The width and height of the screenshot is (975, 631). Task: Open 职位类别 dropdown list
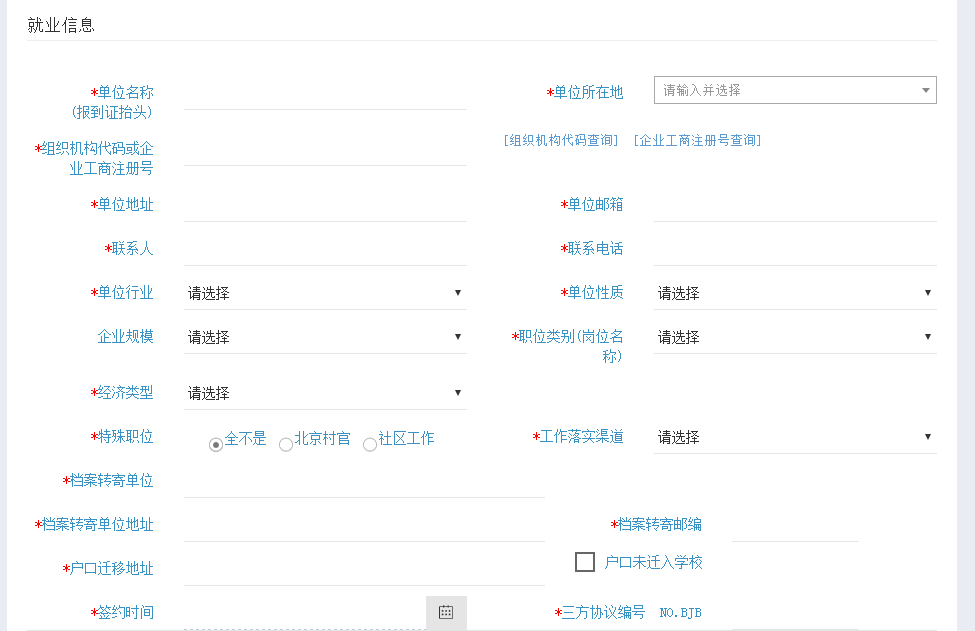coord(795,337)
